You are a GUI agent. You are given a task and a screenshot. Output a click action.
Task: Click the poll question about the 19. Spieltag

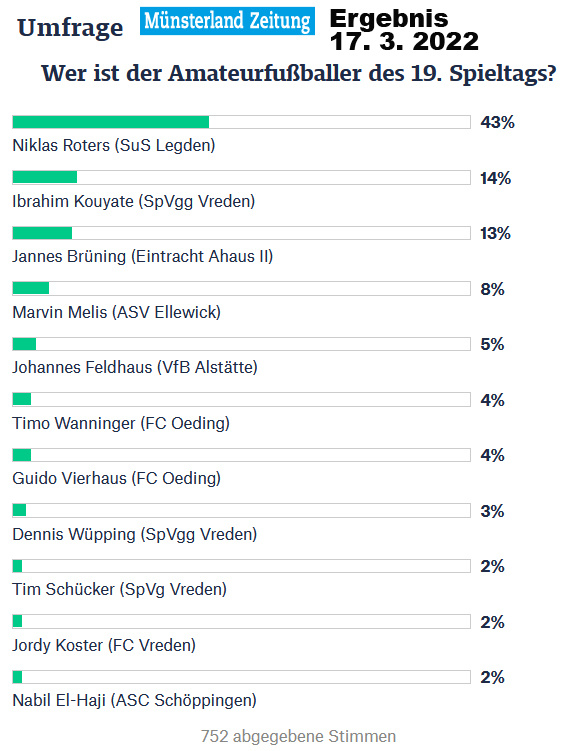(299, 73)
